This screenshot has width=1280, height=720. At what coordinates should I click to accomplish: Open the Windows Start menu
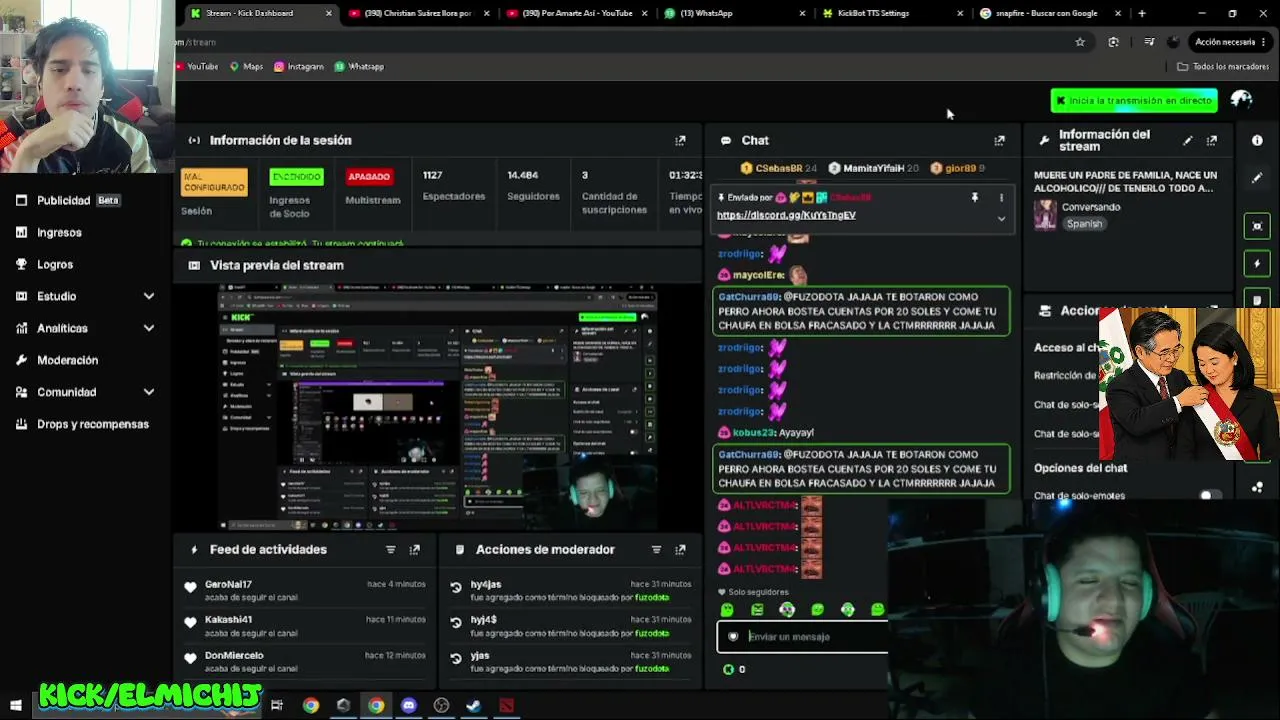pyautogui.click(x=15, y=706)
